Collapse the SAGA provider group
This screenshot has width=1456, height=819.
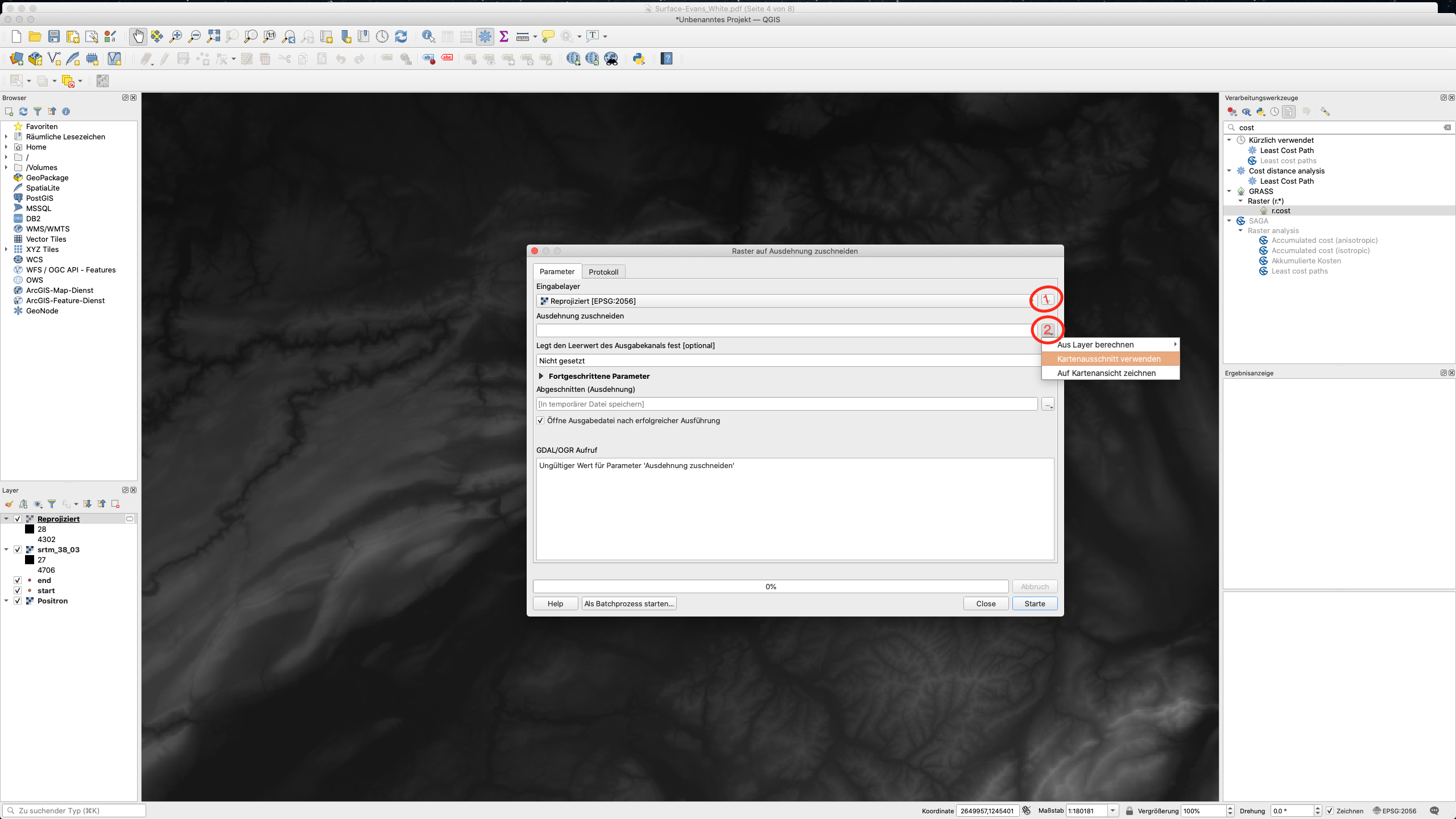1229,221
